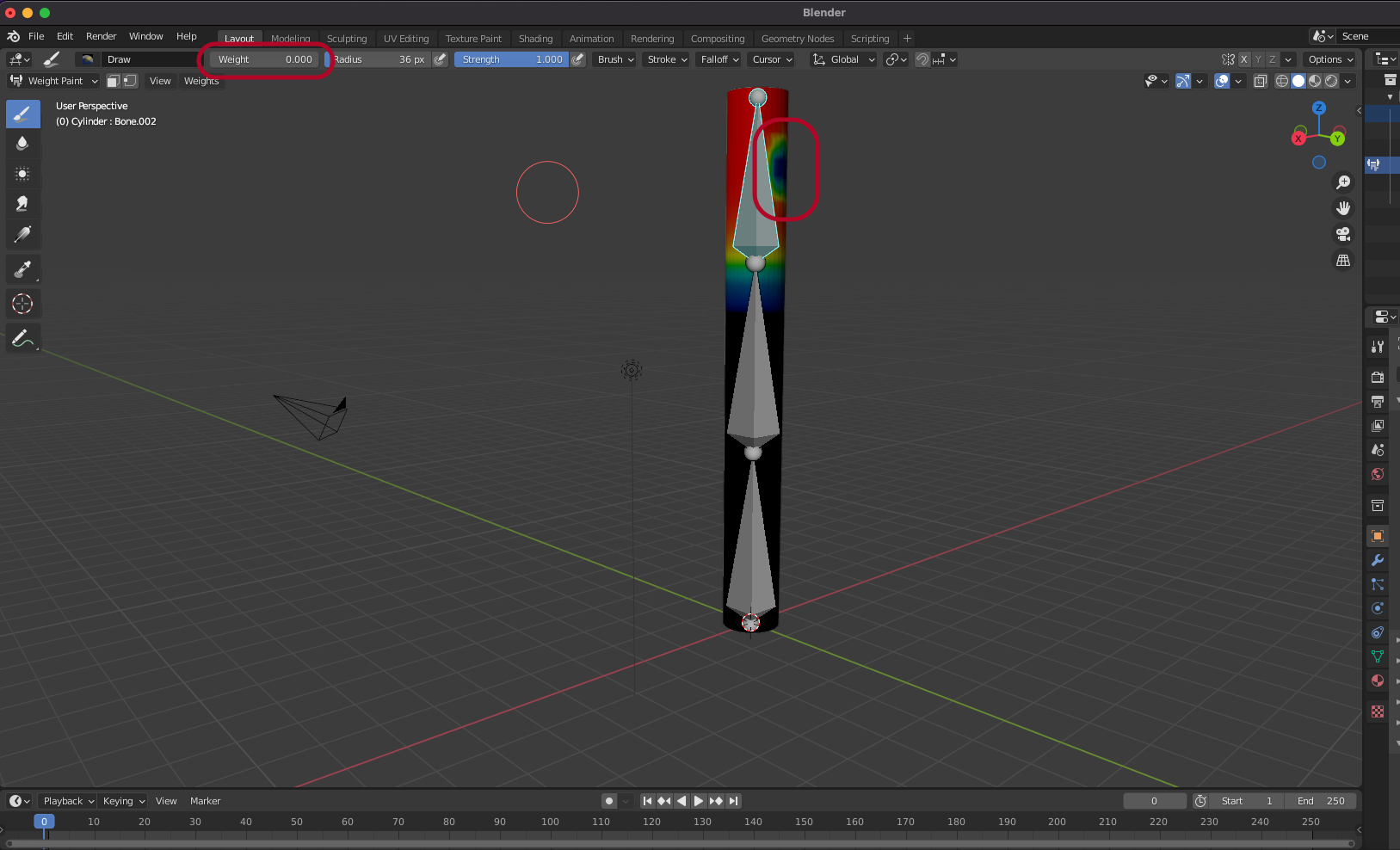Open the File menu
The width and height of the screenshot is (1400, 850).
[x=36, y=36]
